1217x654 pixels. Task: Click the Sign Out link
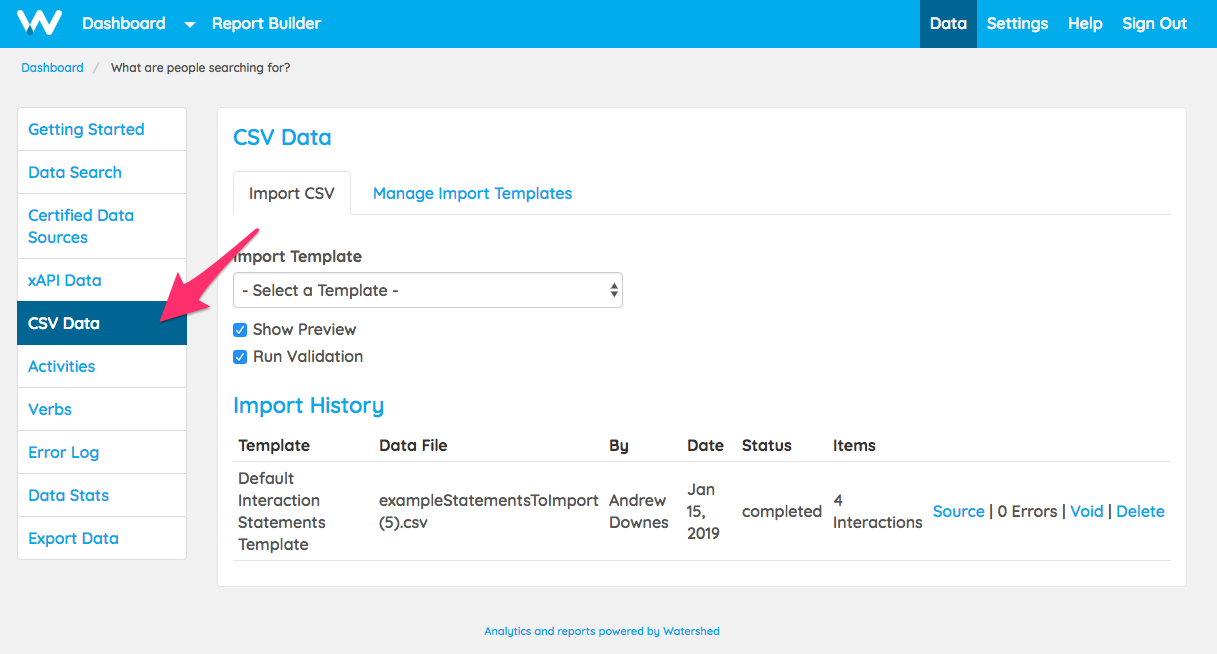point(1154,24)
